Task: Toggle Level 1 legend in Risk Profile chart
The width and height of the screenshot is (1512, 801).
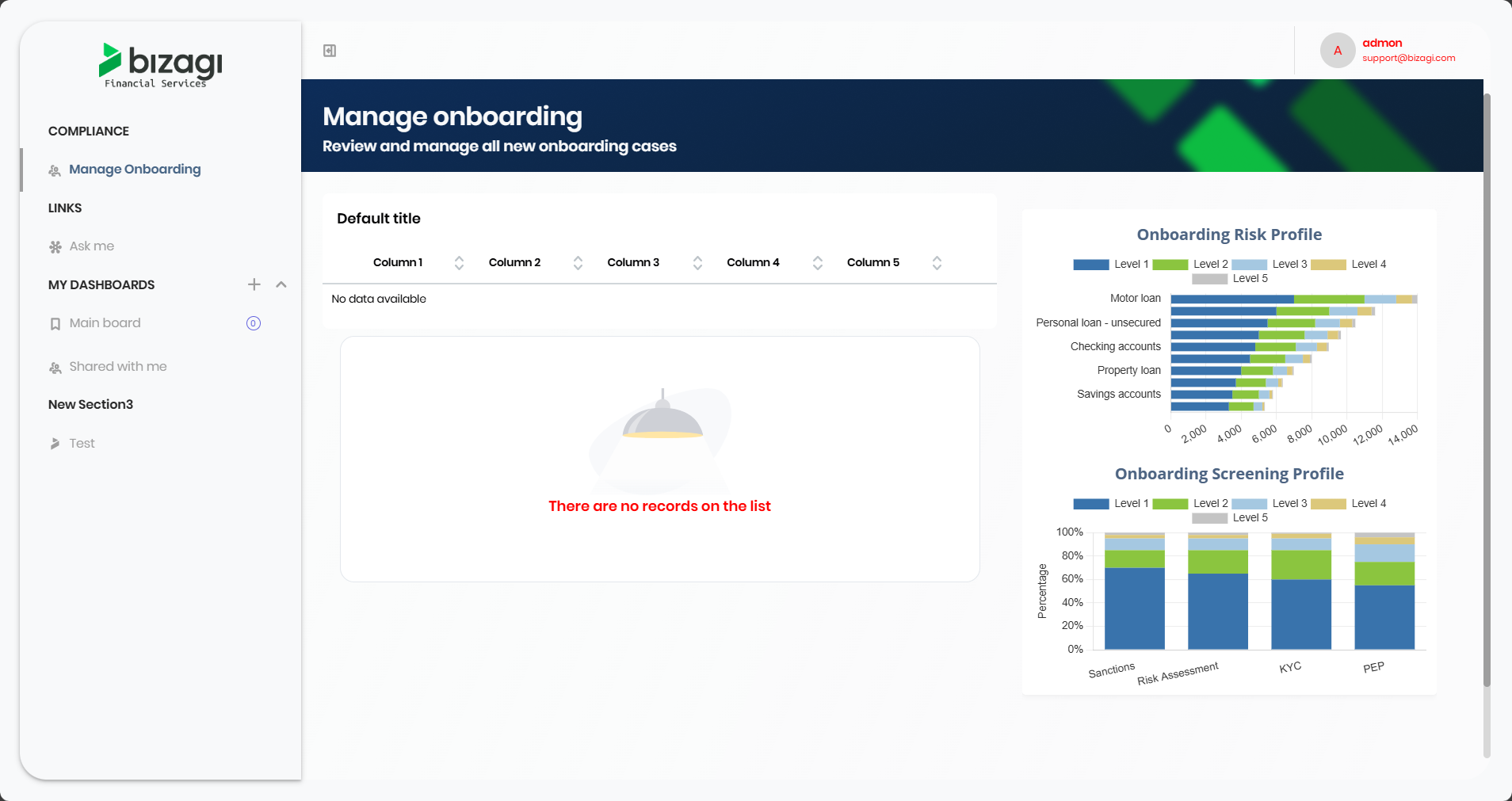Action: pos(1110,265)
